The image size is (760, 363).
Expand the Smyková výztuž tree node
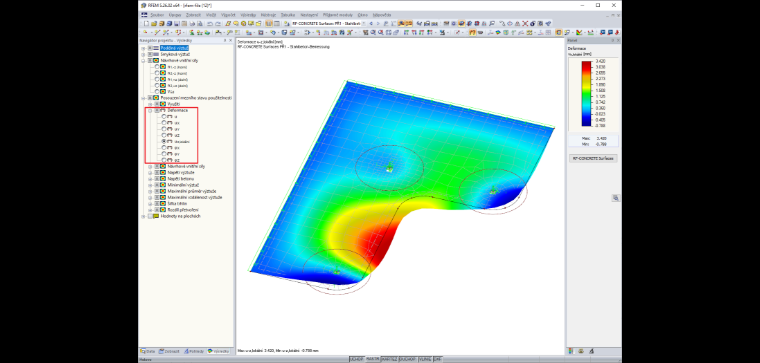click(143, 55)
